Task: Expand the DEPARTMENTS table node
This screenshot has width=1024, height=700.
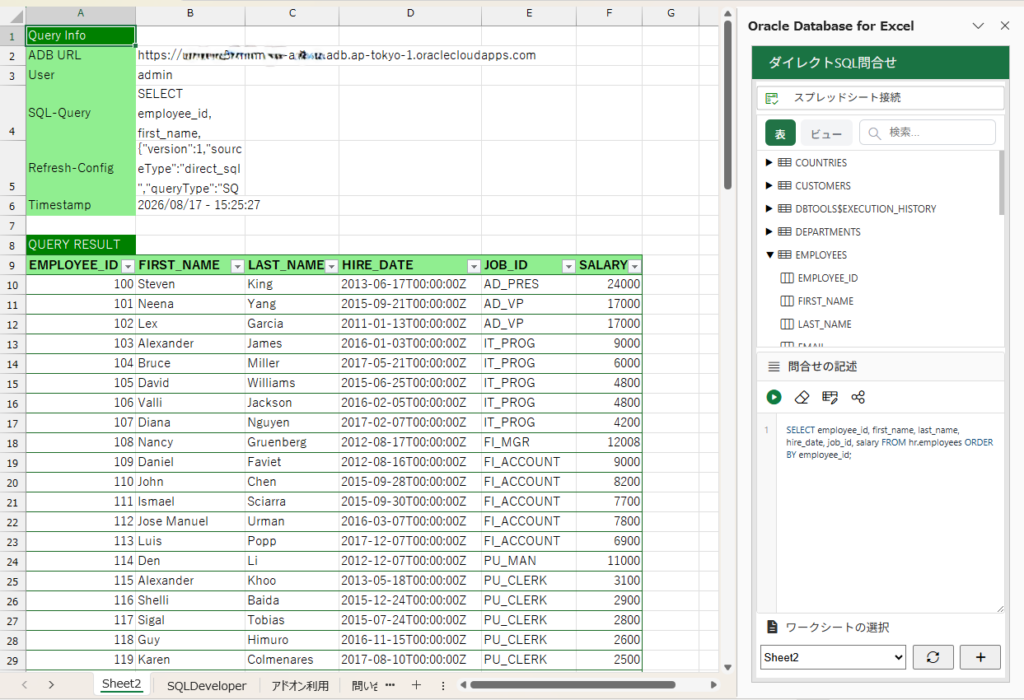Action: [769, 232]
